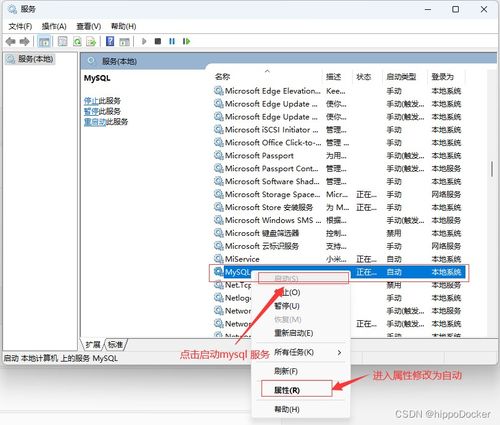Sort by the 名称 column header
This screenshot has width=500, height=425.
[x=223, y=77]
